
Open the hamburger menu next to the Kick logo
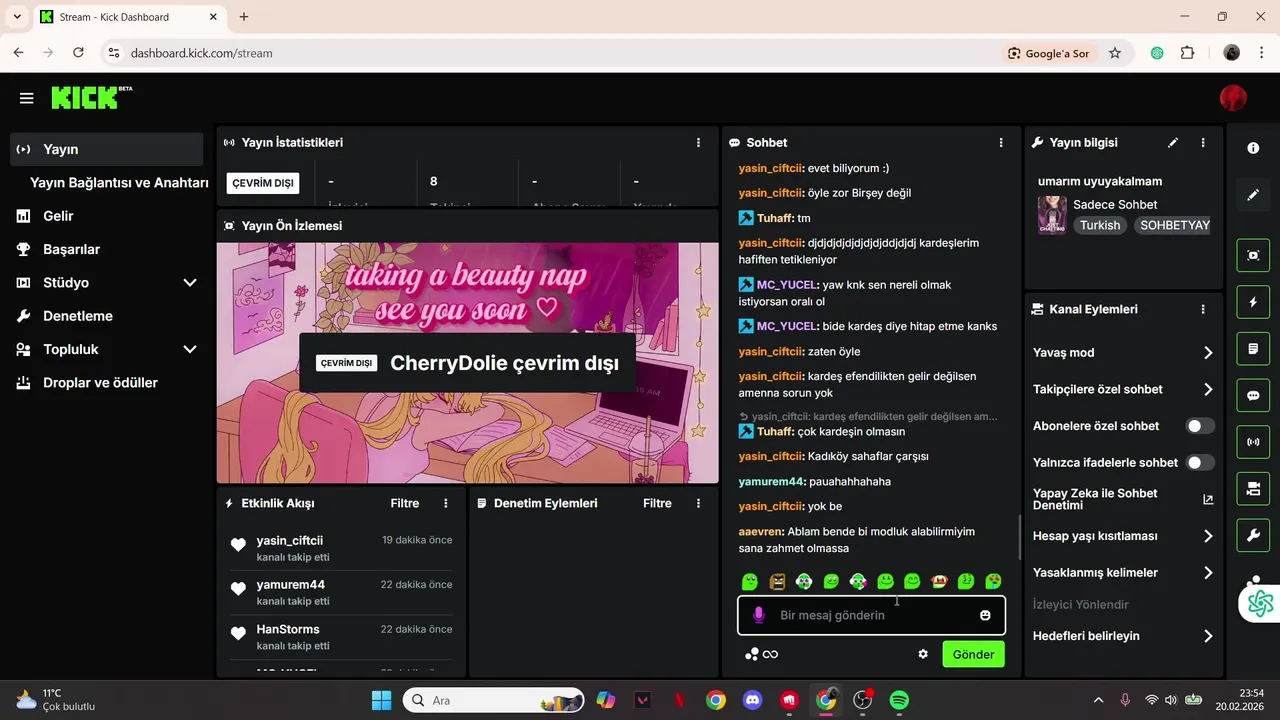[26, 98]
